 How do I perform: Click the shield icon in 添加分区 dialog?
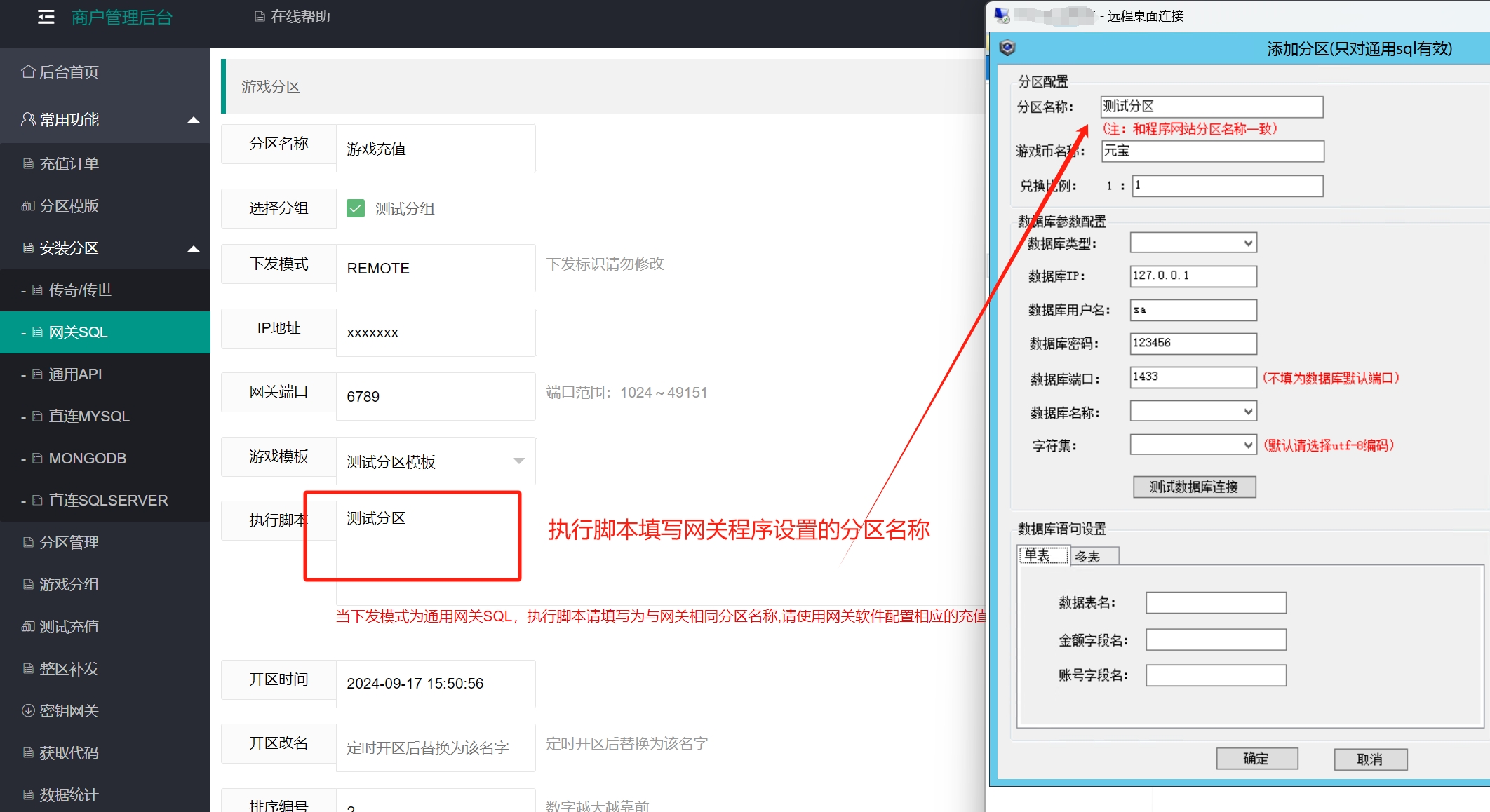tap(1007, 48)
